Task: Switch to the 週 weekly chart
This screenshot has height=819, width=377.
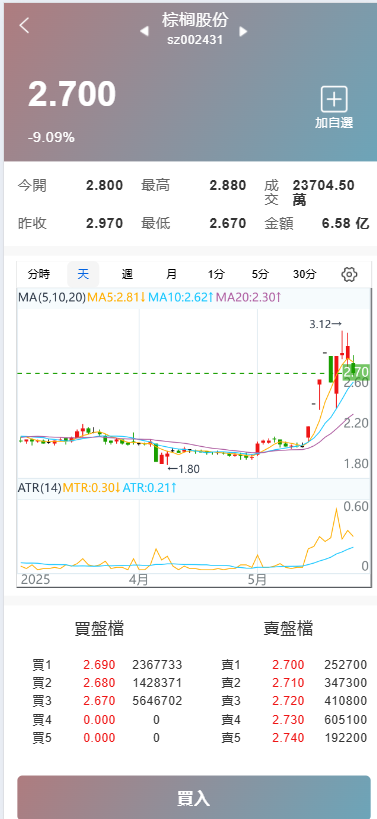Action: (127, 274)
